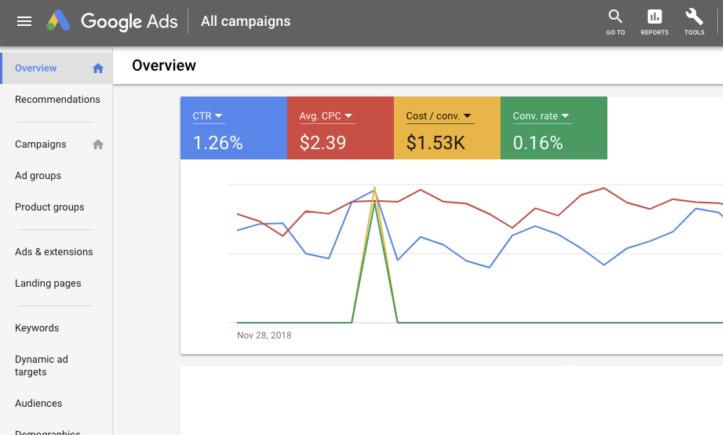
Task: Navigate to Ads & extensions
Action: [54, 252]
